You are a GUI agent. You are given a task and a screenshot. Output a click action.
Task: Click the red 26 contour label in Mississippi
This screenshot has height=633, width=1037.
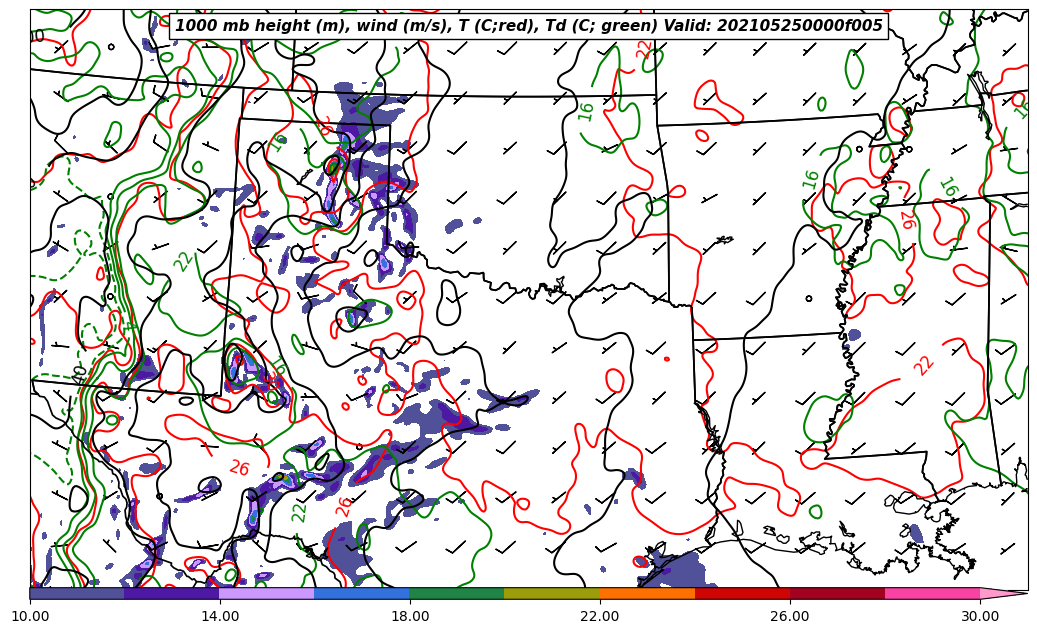tap(906, 219)
